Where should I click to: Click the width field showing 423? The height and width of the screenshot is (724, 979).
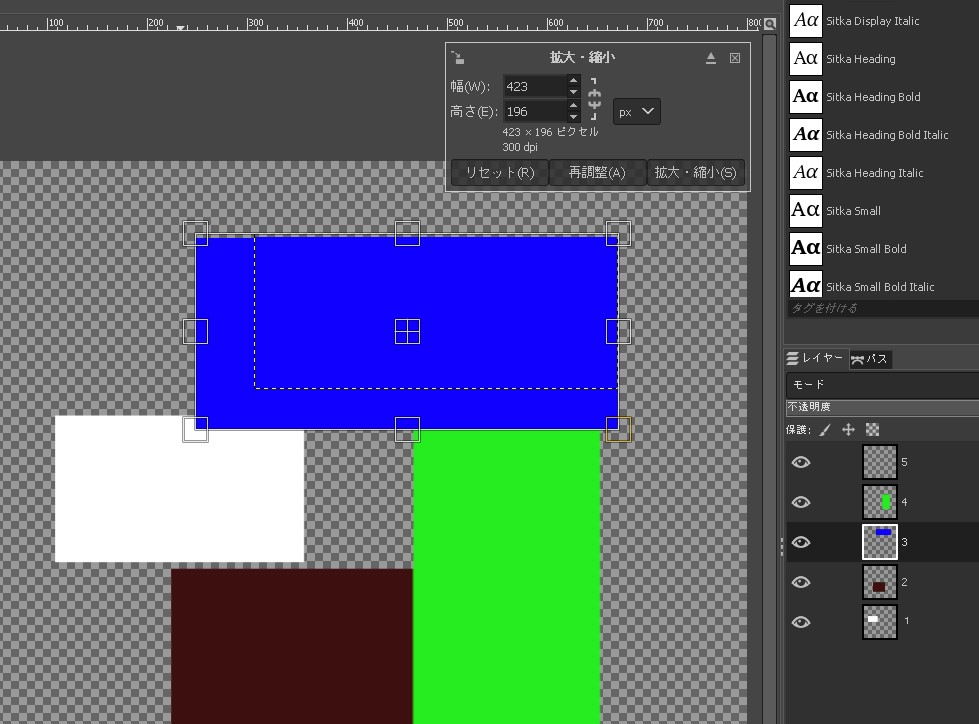pos(535,86)
